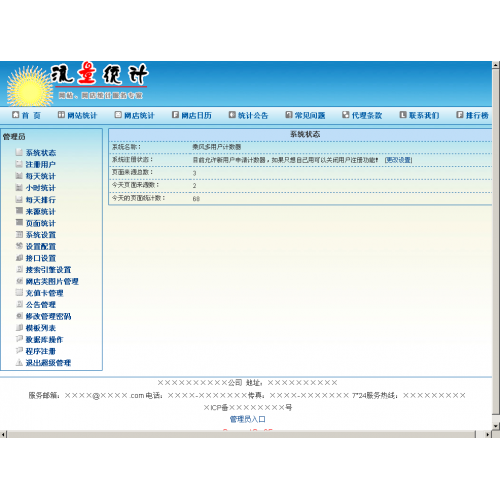This screenshot has height=500, width=500.
Task: Click the icon beside 来源统计
Action: pos(19,211)
